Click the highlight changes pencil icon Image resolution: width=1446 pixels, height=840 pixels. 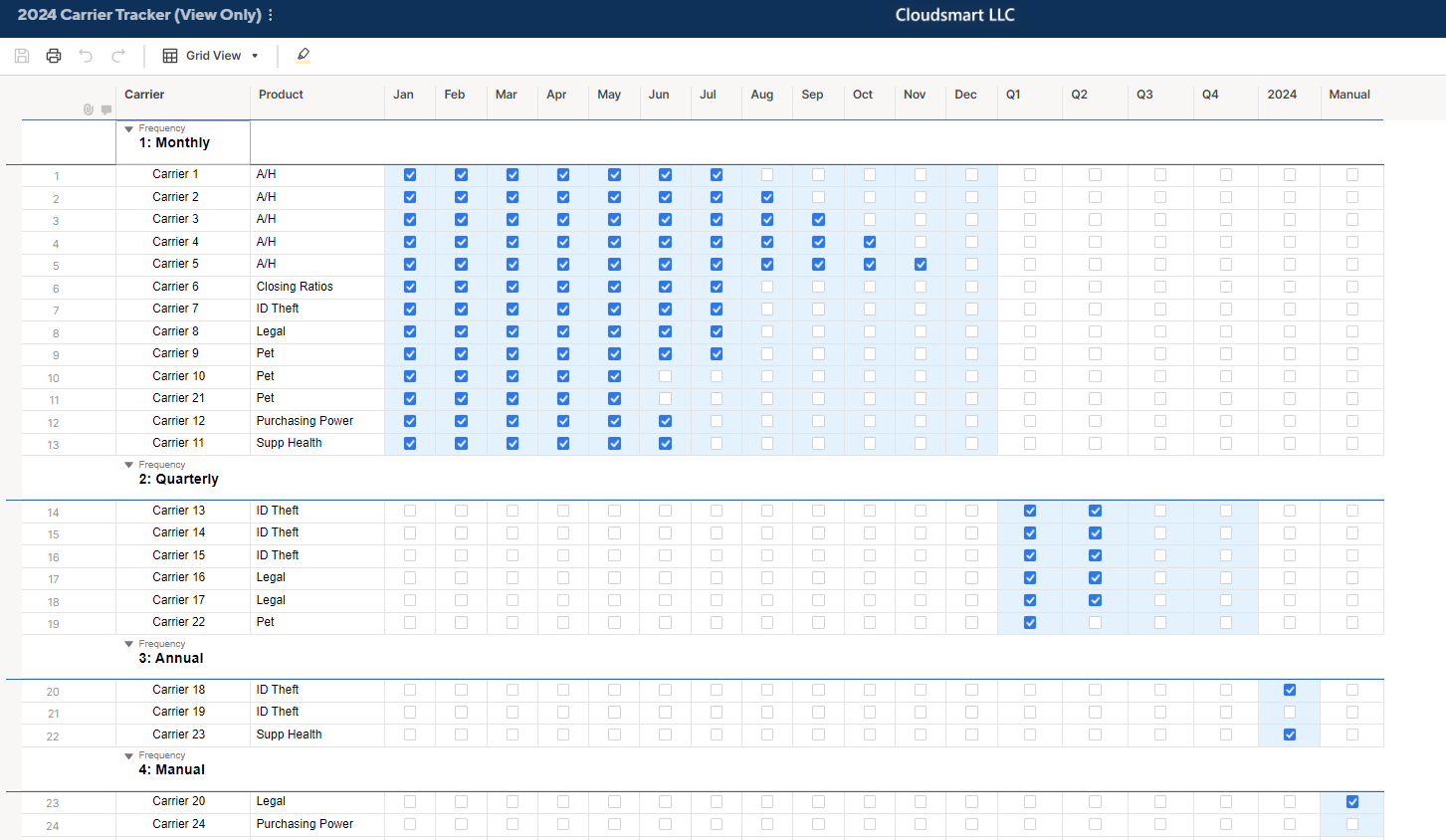[304, 56]
